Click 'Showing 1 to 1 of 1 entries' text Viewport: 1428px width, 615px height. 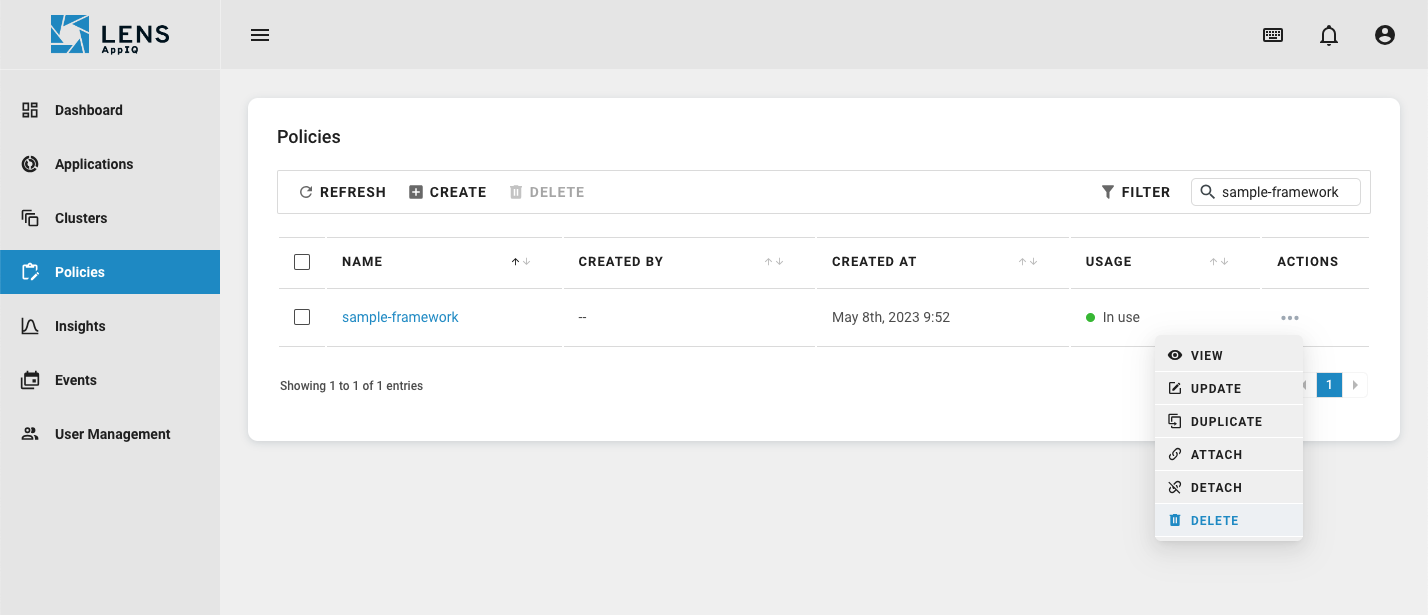pyautogui.click(x=351, y=386)
